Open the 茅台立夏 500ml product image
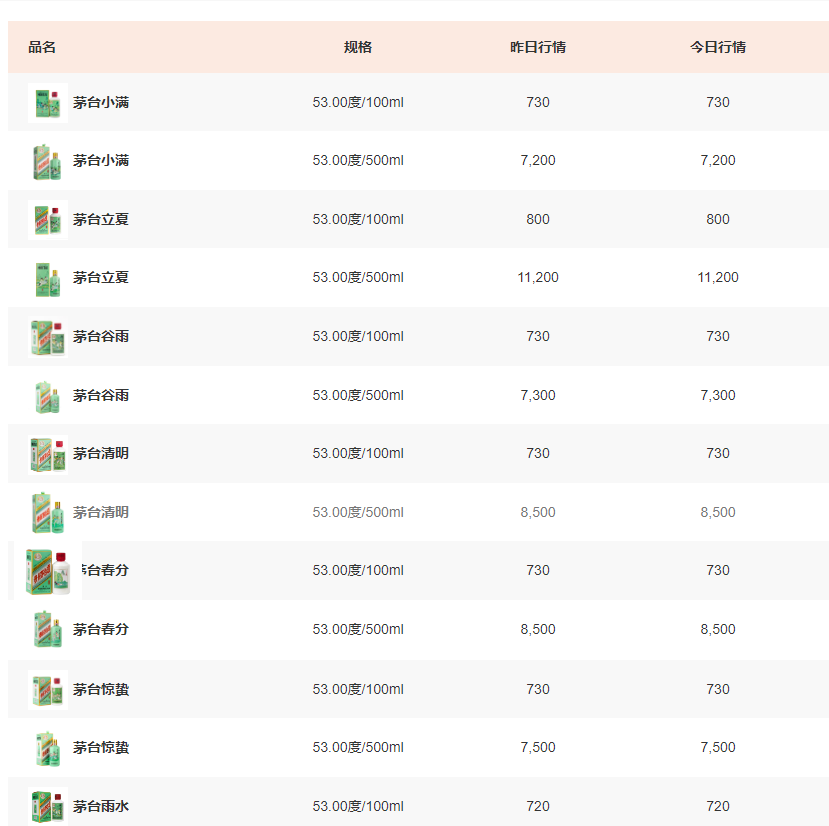This screenshot has height=826, width=829. coord(48,278)
